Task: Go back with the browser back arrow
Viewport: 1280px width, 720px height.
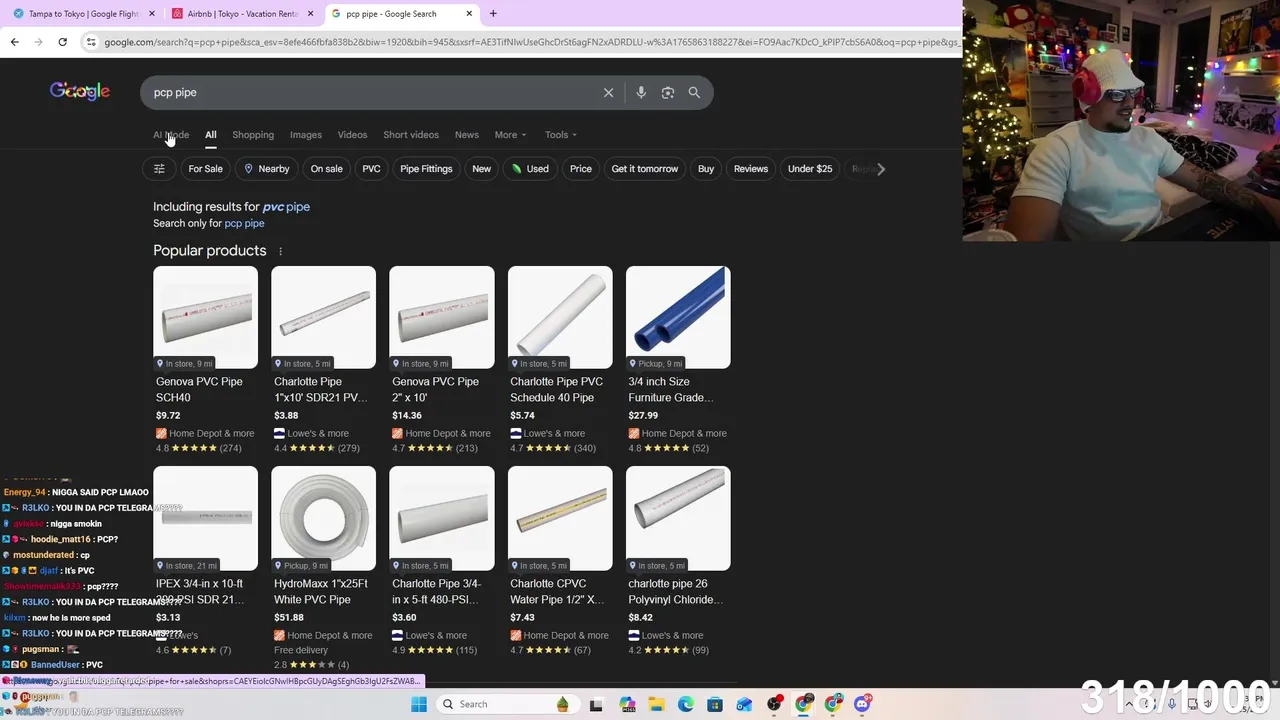Action: coord(15,42)
